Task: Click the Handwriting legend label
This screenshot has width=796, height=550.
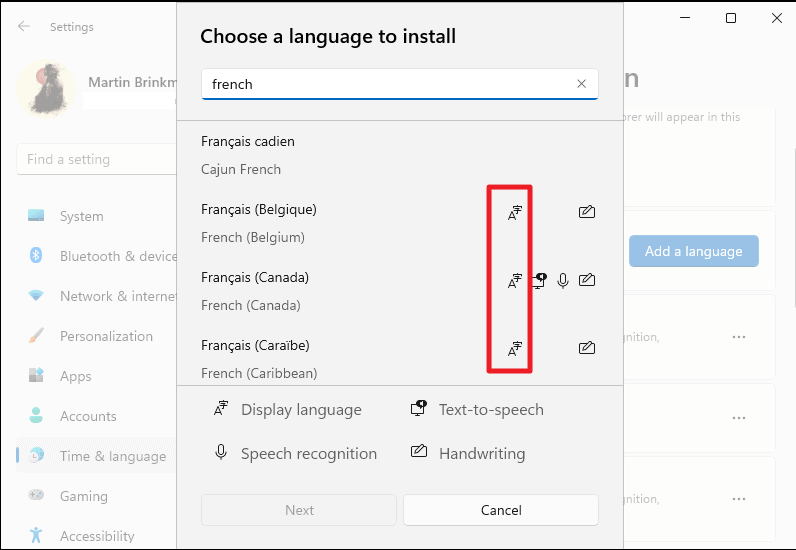Action: [x=482, y=454]
